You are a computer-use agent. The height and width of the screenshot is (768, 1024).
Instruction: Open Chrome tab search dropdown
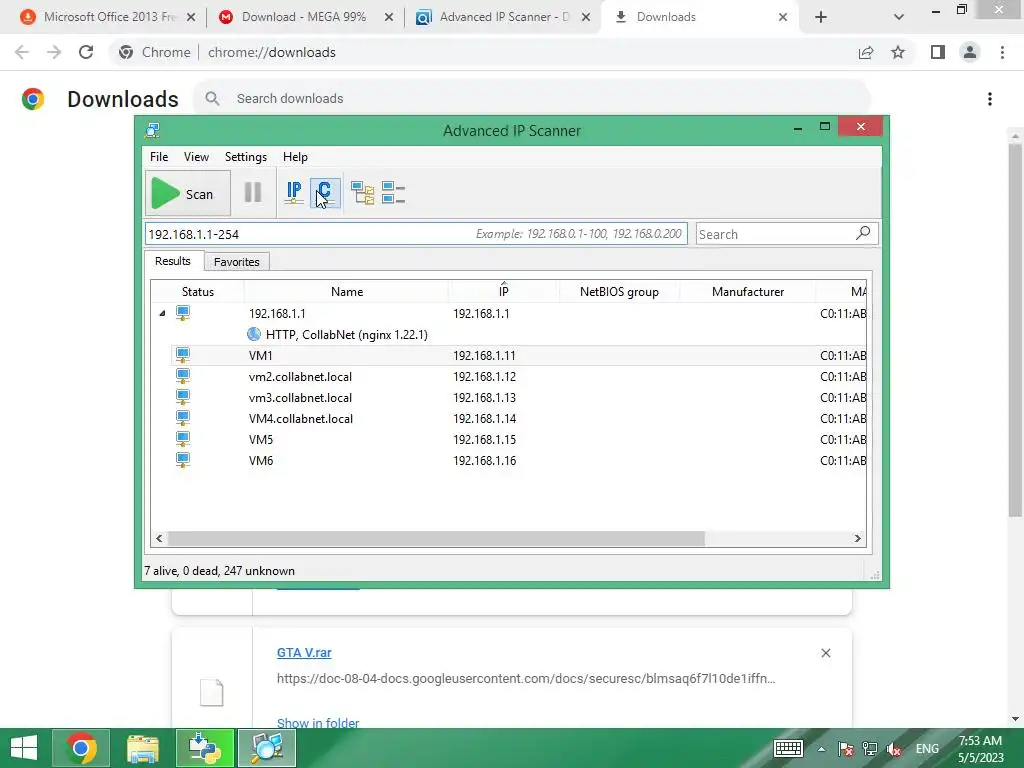[x=899, y=18]
